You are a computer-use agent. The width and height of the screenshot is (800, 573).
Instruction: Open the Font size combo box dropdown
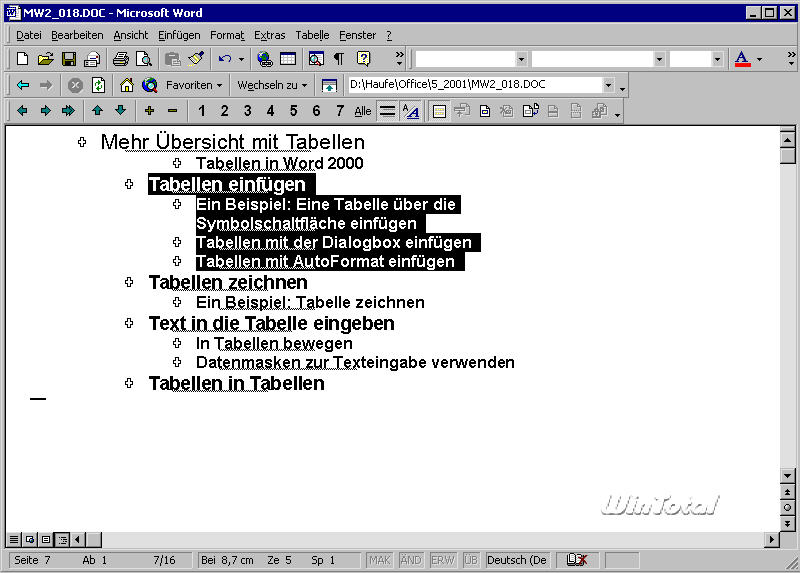717,60
